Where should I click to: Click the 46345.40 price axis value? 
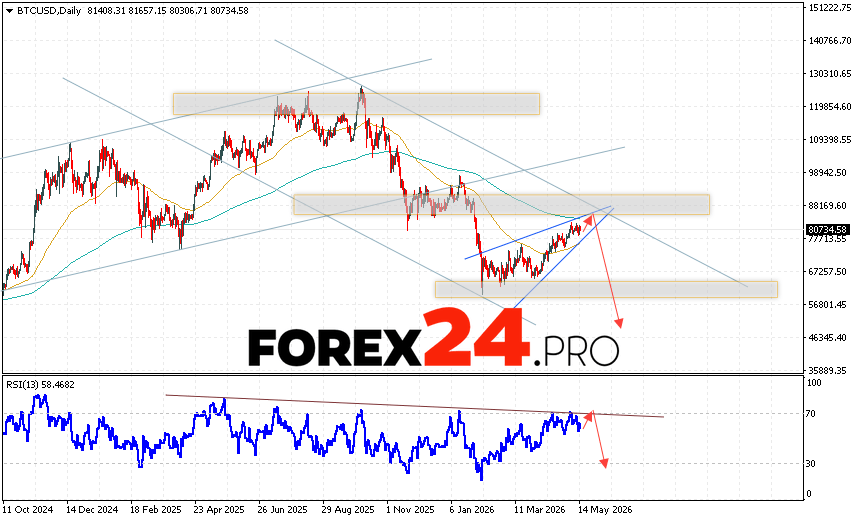click(x=829, y=338)
